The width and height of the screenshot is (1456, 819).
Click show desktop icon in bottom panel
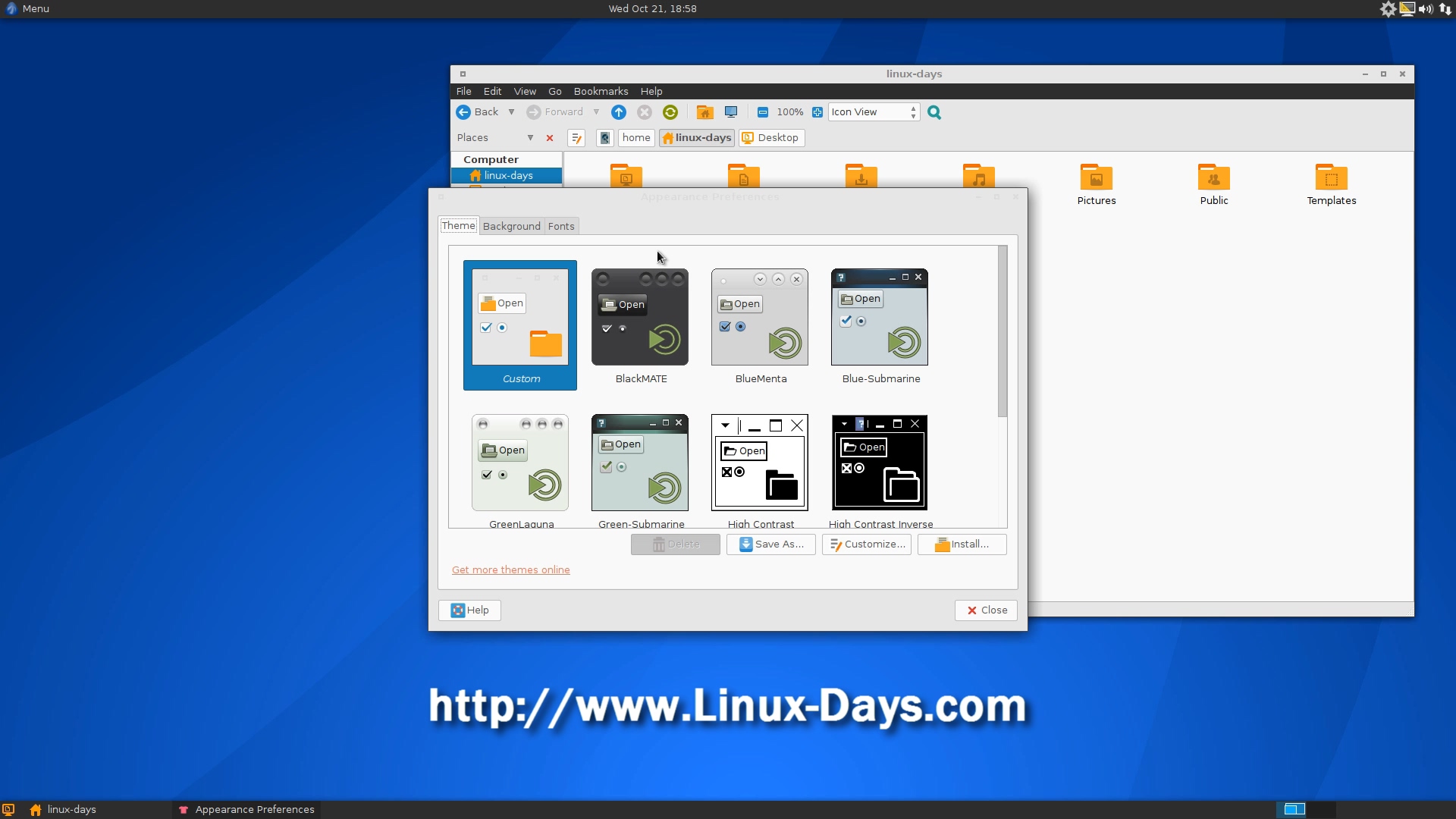pos(8,809)
